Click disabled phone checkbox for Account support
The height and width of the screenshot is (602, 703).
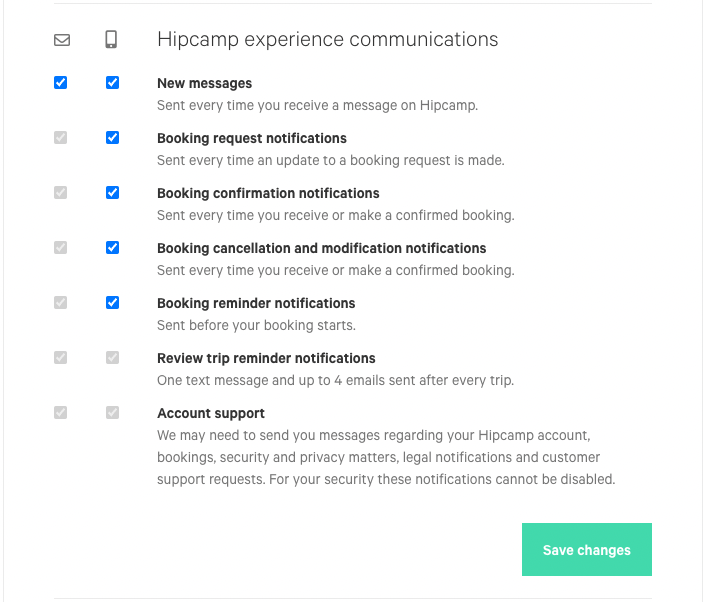tap(113, 413)
